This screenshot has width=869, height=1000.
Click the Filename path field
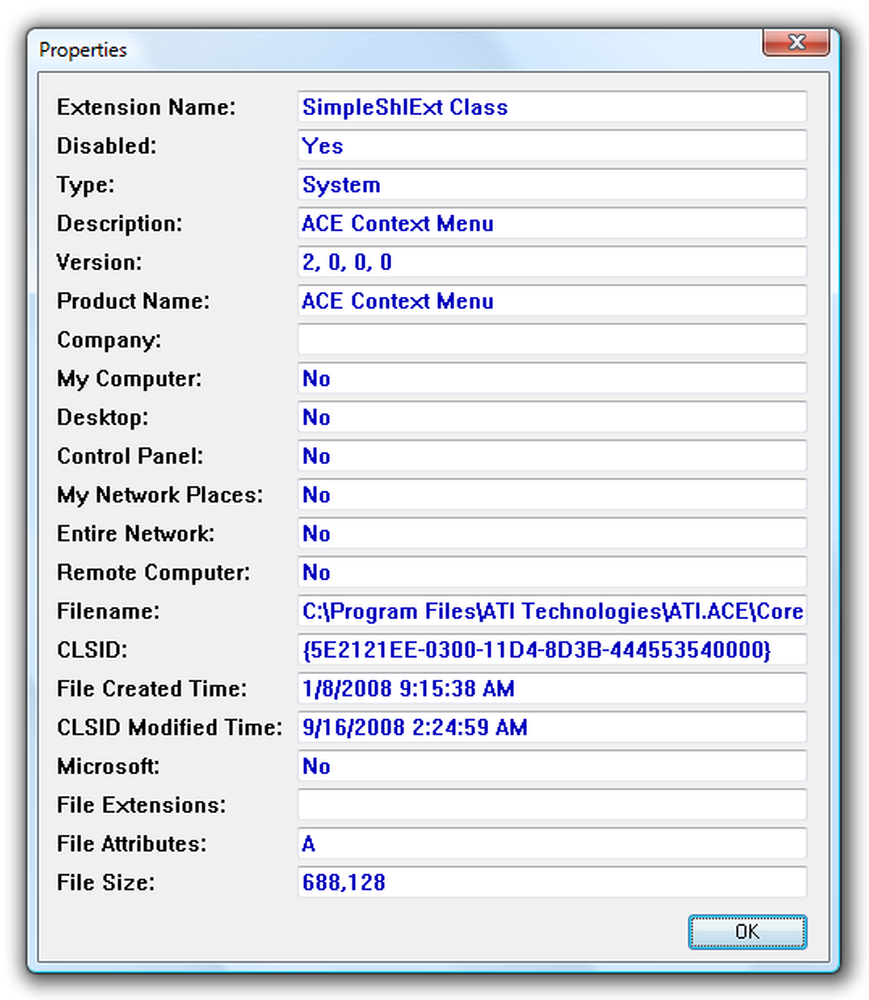point(552,611)
